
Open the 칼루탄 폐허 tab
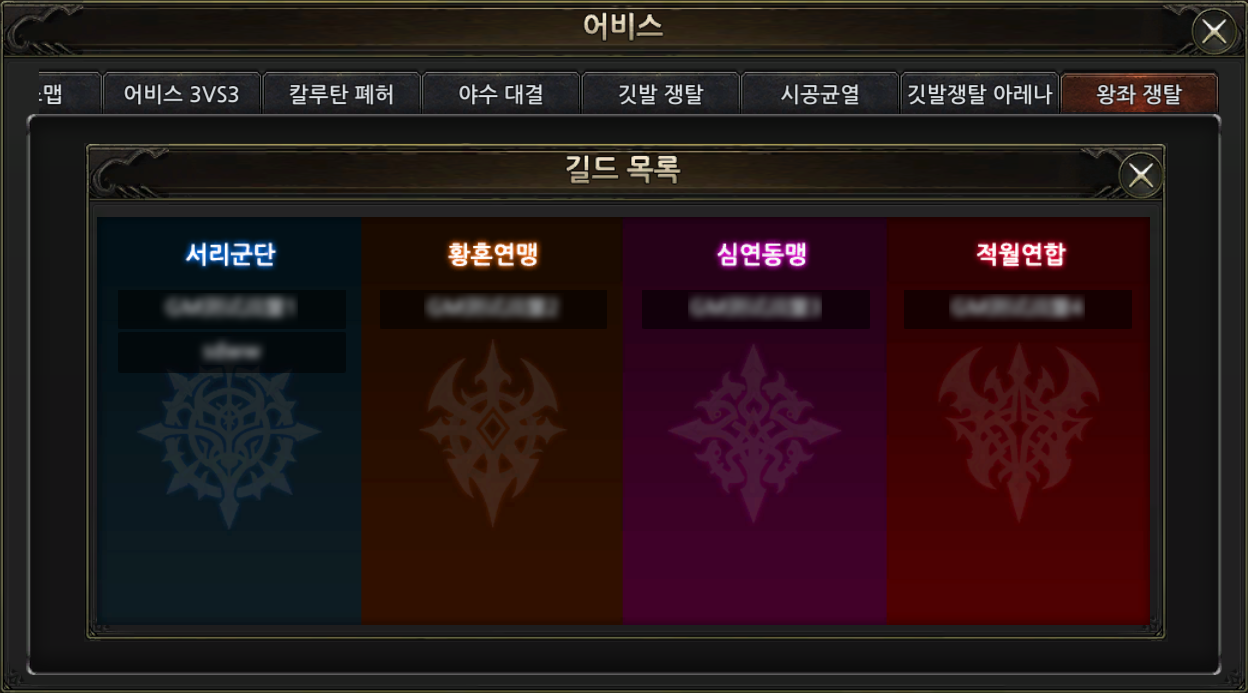(341, 94)
